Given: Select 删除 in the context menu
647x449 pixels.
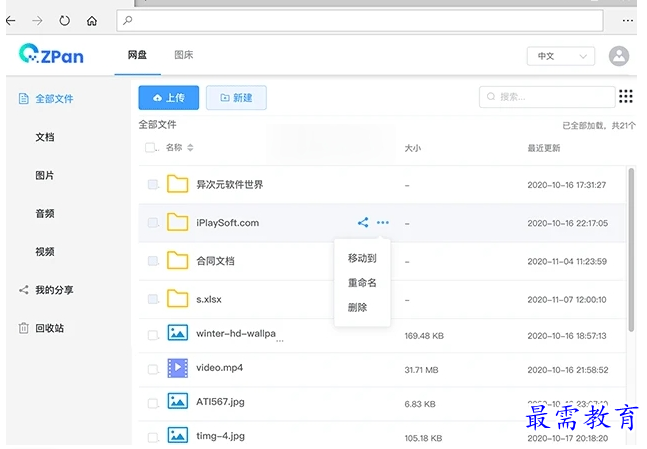Looking at the screenshot, I should tap(357, 307).
